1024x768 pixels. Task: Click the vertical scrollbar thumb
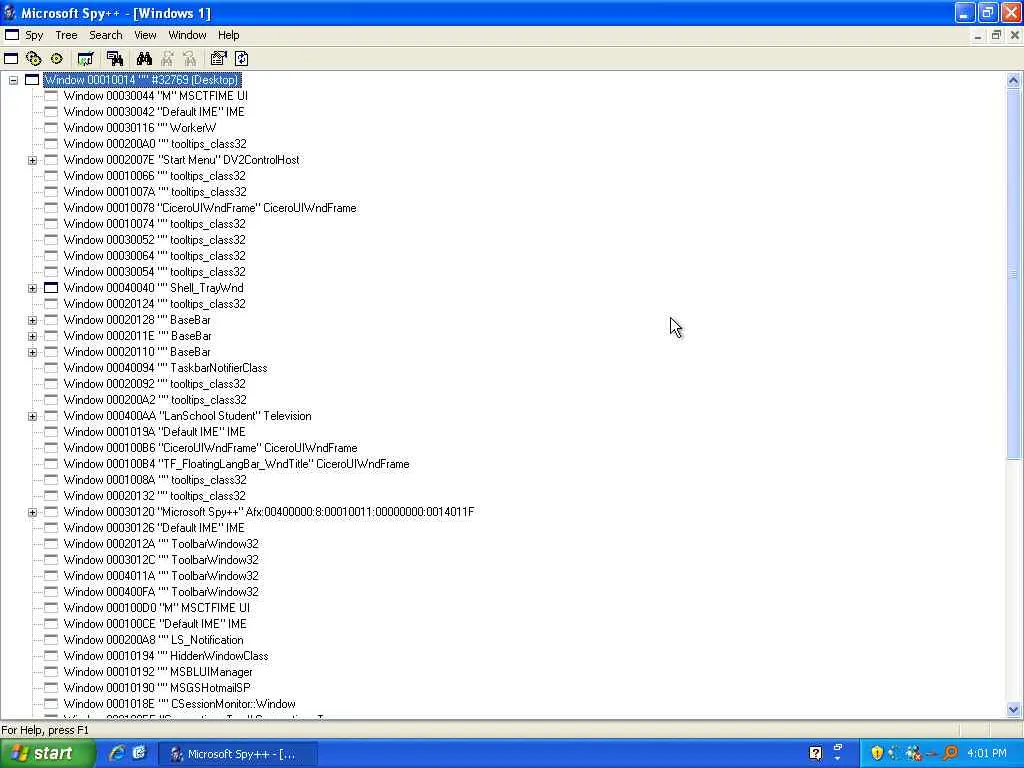point(1013,274)
